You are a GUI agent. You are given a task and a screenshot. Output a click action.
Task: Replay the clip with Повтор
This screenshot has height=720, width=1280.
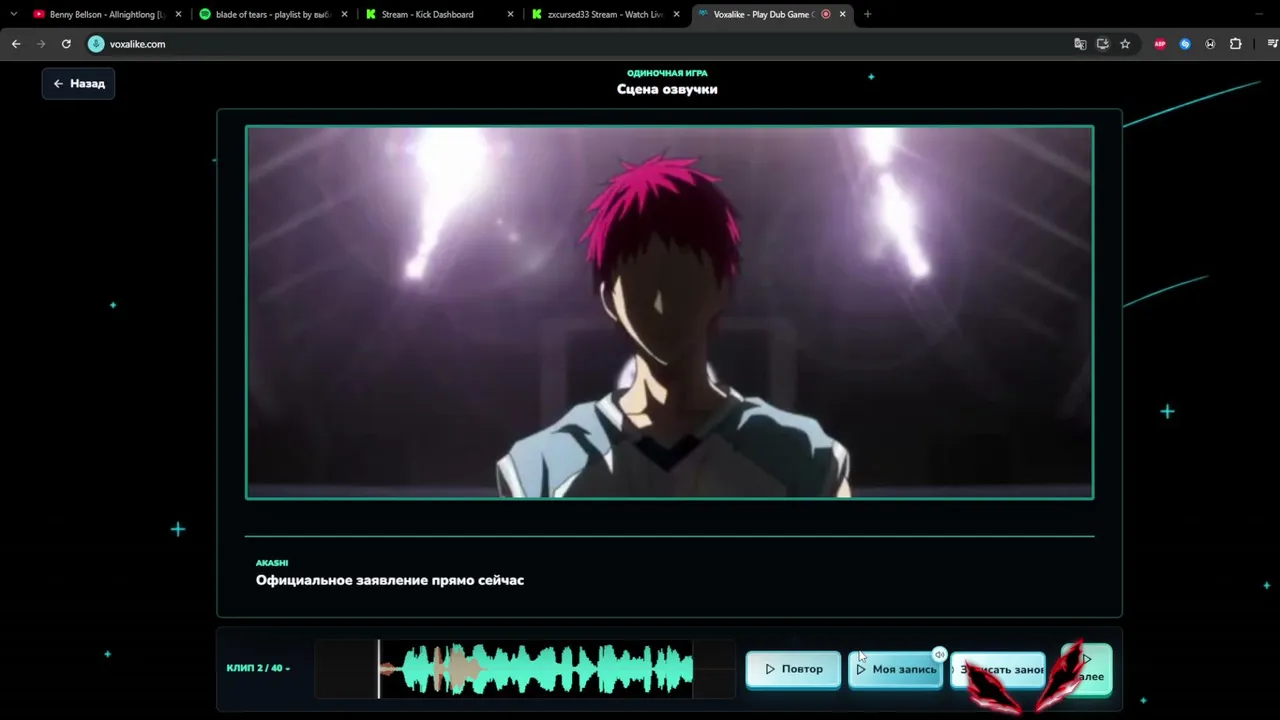click(x=794, y=669)
